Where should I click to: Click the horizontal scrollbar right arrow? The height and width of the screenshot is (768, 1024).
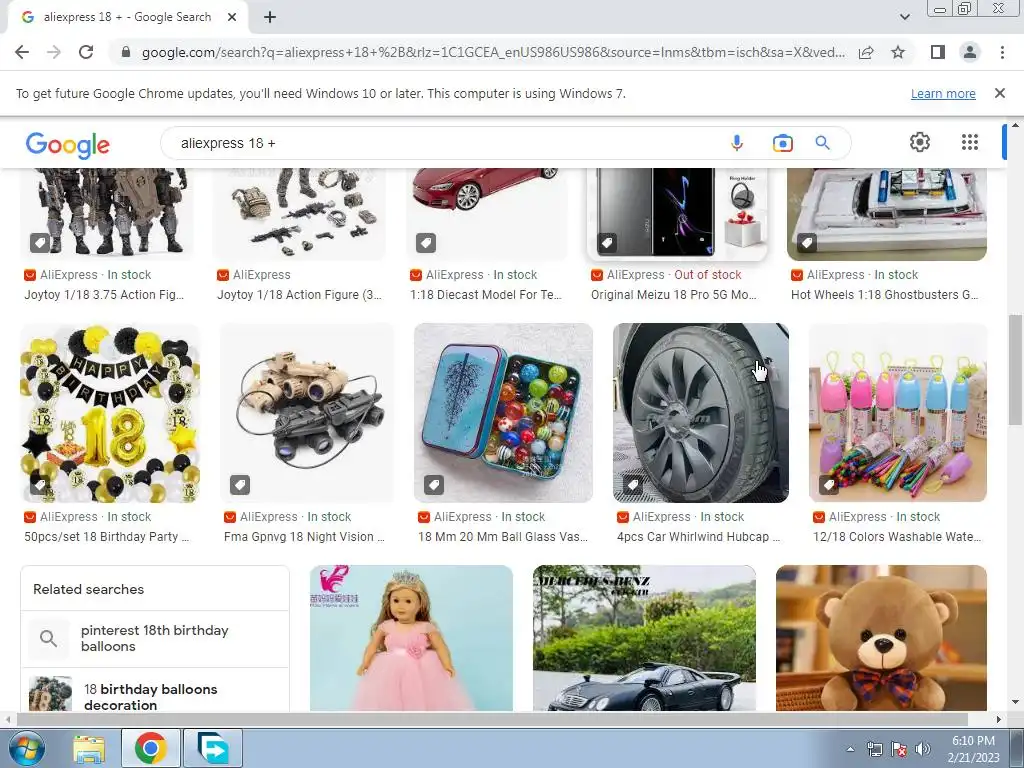pyautogui.click(x=999, y=720)
